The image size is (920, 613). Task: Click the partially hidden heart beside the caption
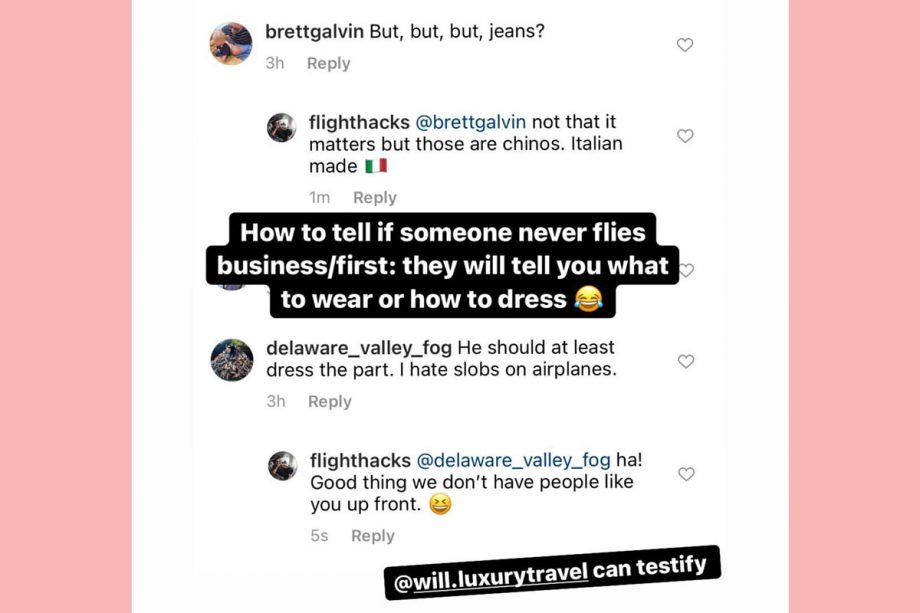click(x=686, y=270)
